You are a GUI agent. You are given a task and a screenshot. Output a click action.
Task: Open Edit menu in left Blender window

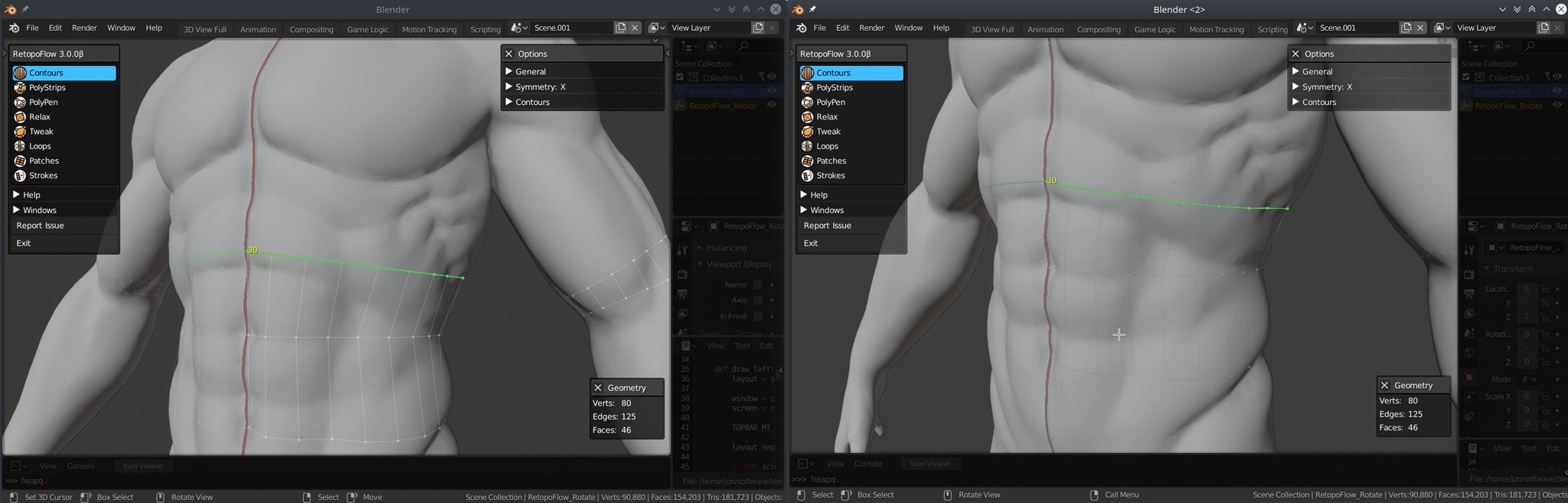pyautogui.click(x=55, y=28)
